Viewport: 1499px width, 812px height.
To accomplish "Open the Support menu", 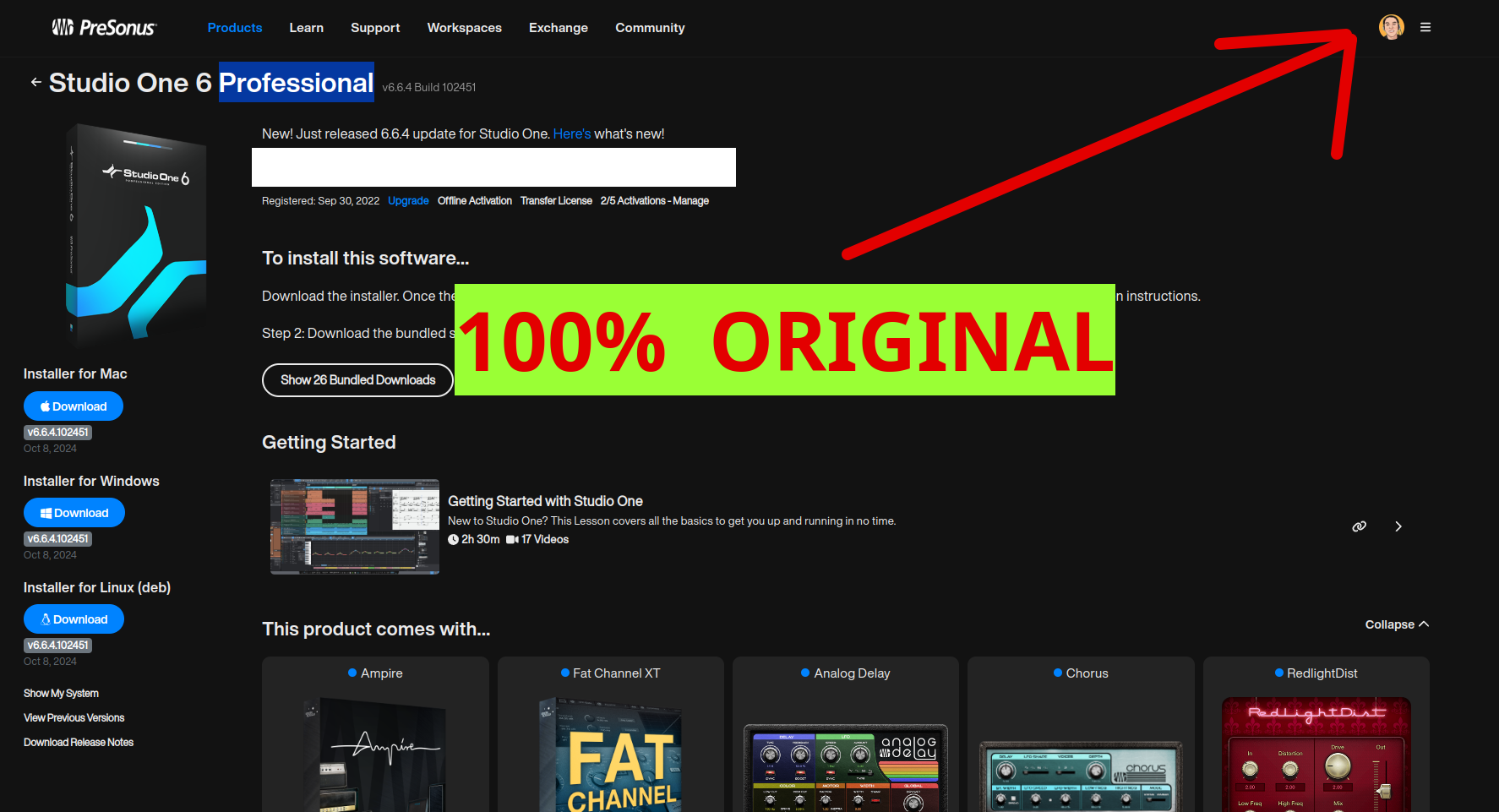I will 375,28.
